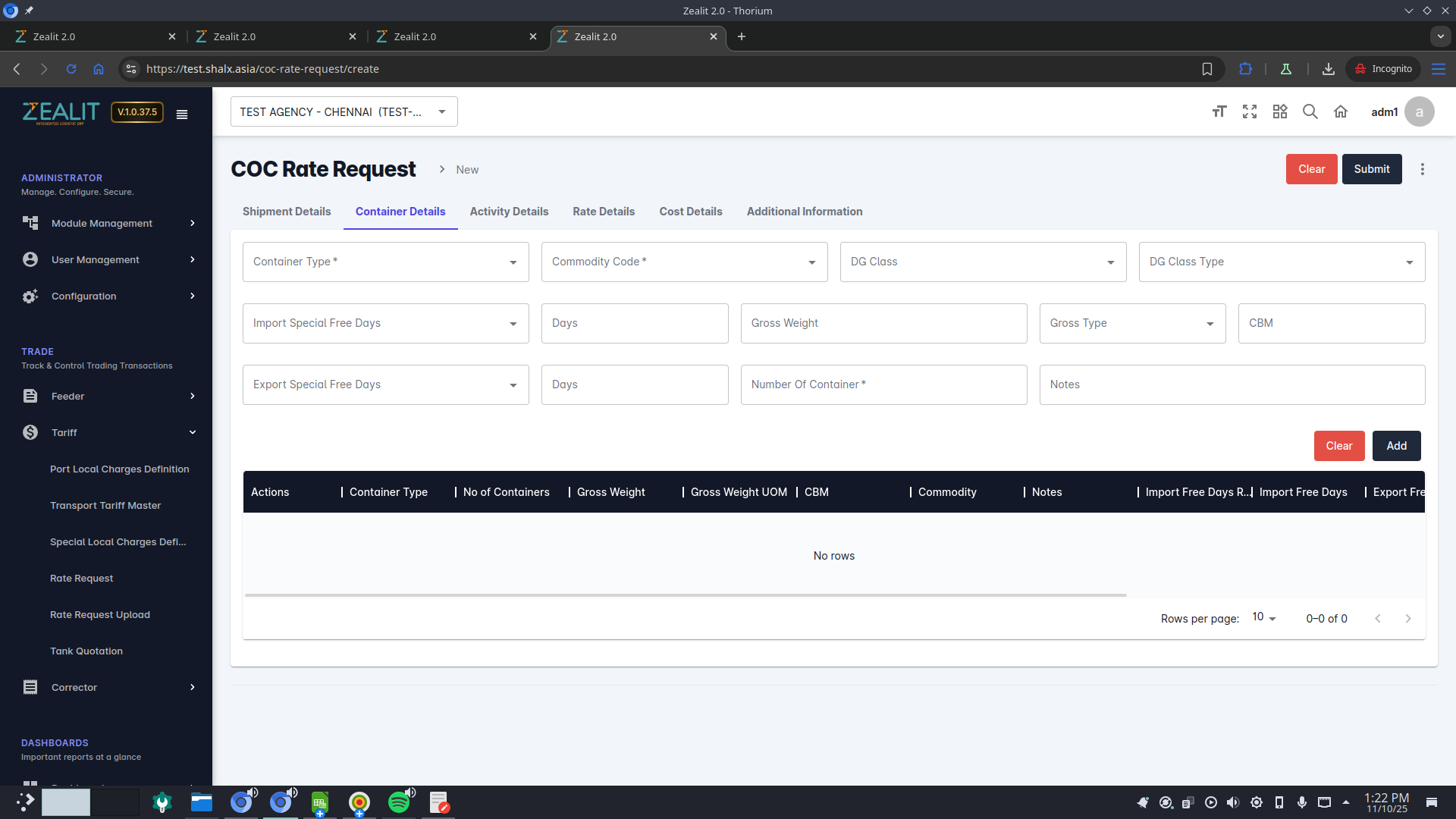Open the Gross Type dropdown
Screen dimensions: 1456x819
(1132, 324)
